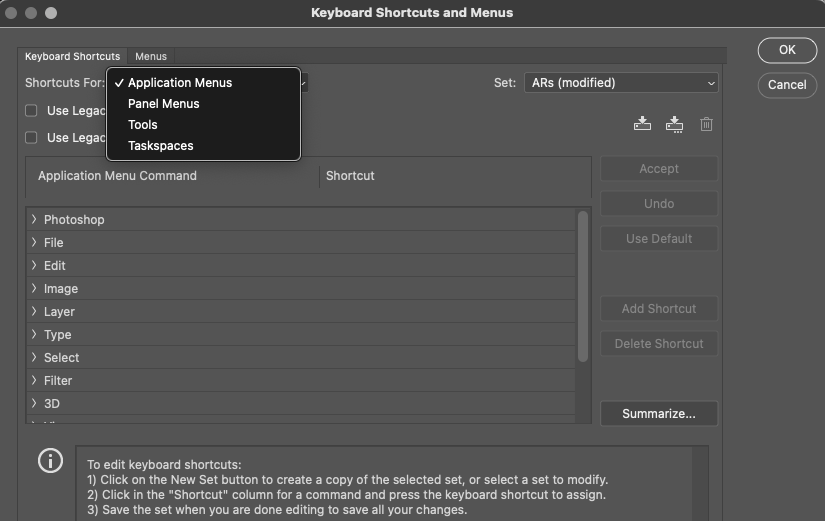825x521 pixels.
Task: Expand the Filter commands group
Action: (x=34, y=380)
